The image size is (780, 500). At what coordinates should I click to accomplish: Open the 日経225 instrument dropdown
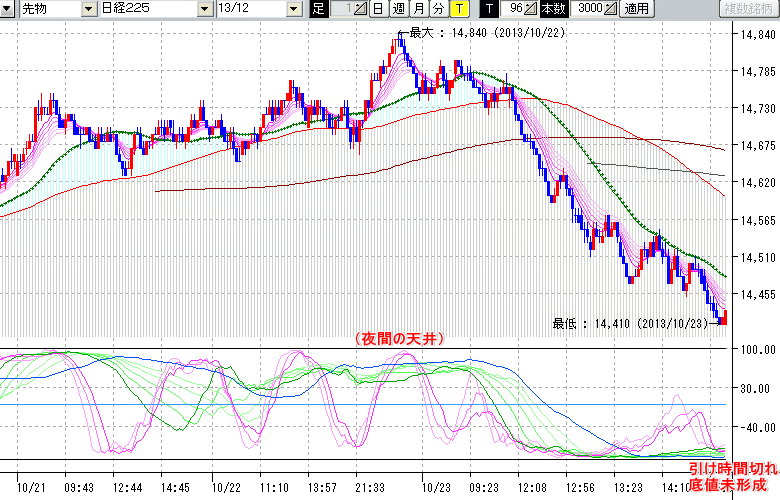click(x=205, y=9)
